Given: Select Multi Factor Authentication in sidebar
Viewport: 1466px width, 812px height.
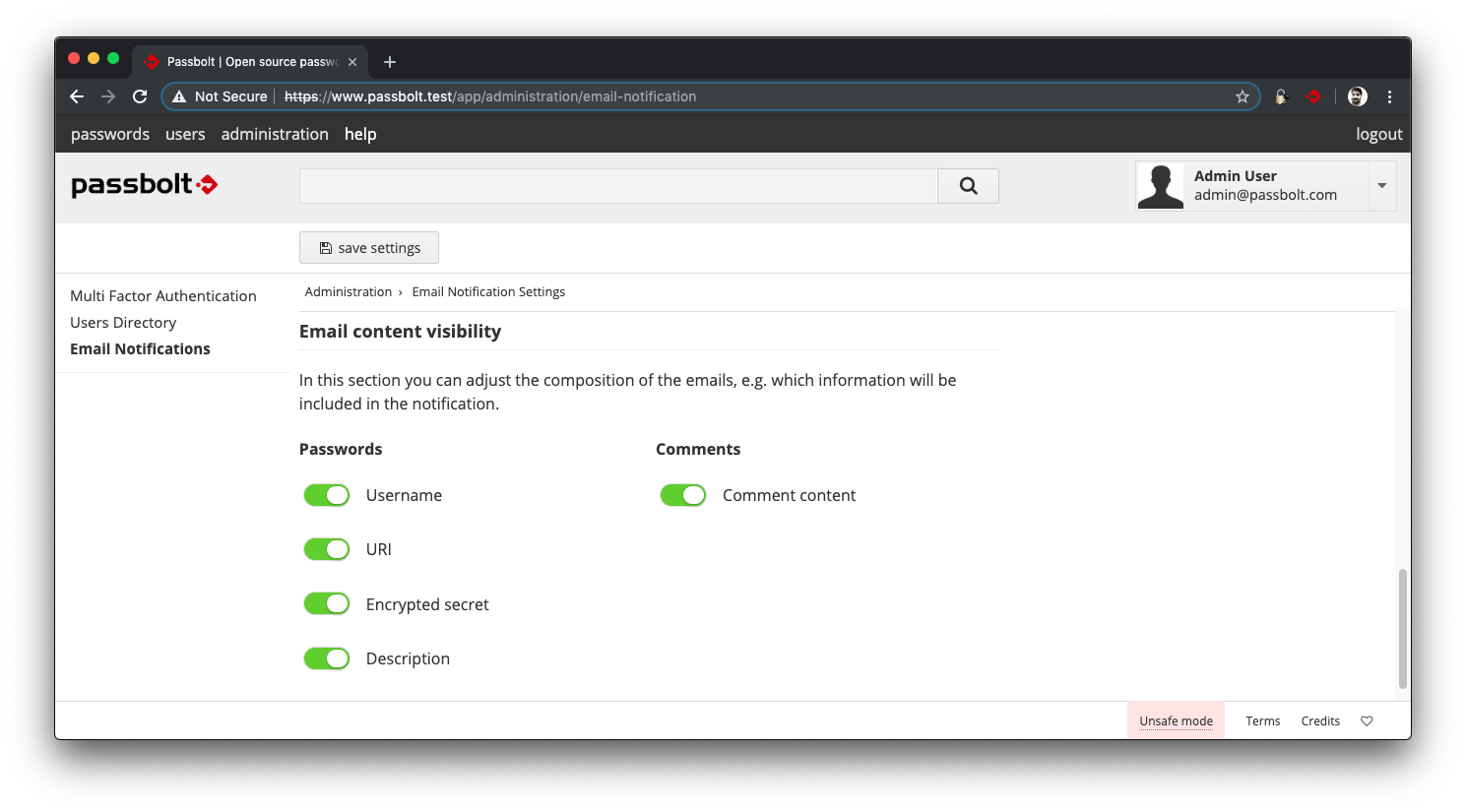Looking at the screenshot, I should click(163, 296).
